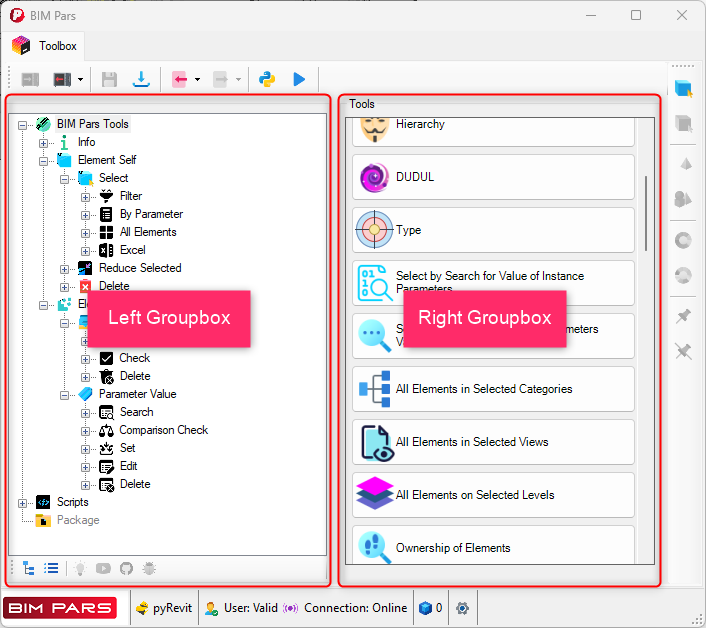This screenshot has width=706, height=628.
Task: Click the blue download arrow toolbar icon
Action: coord(142,79)
